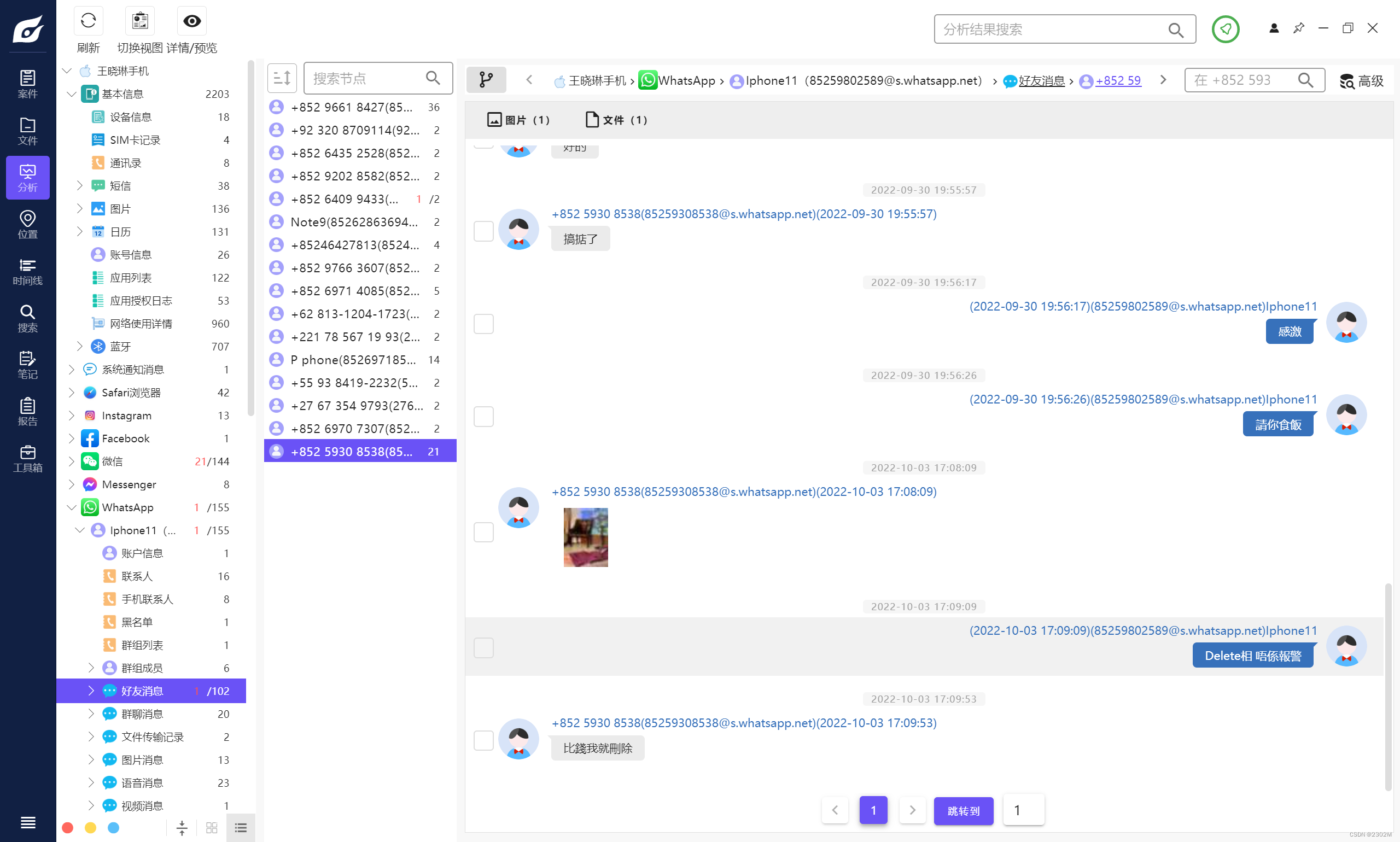Click the switch view (切换视图) icon

tap(139, 21)
